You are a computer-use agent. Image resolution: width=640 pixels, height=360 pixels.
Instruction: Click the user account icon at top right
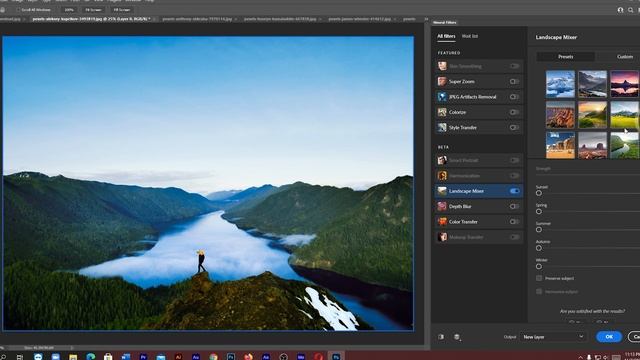[x=620, y=10]
